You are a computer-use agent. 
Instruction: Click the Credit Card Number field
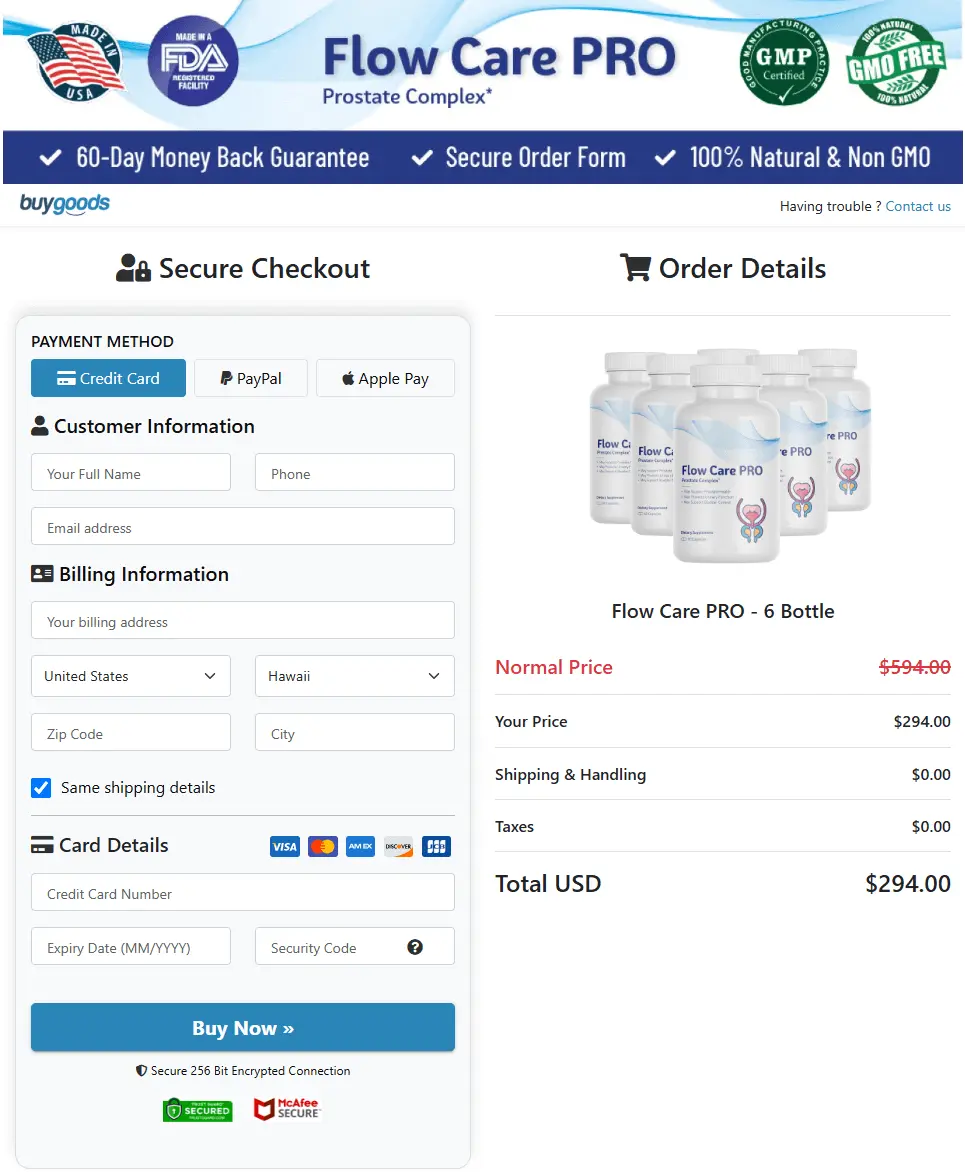242,892
